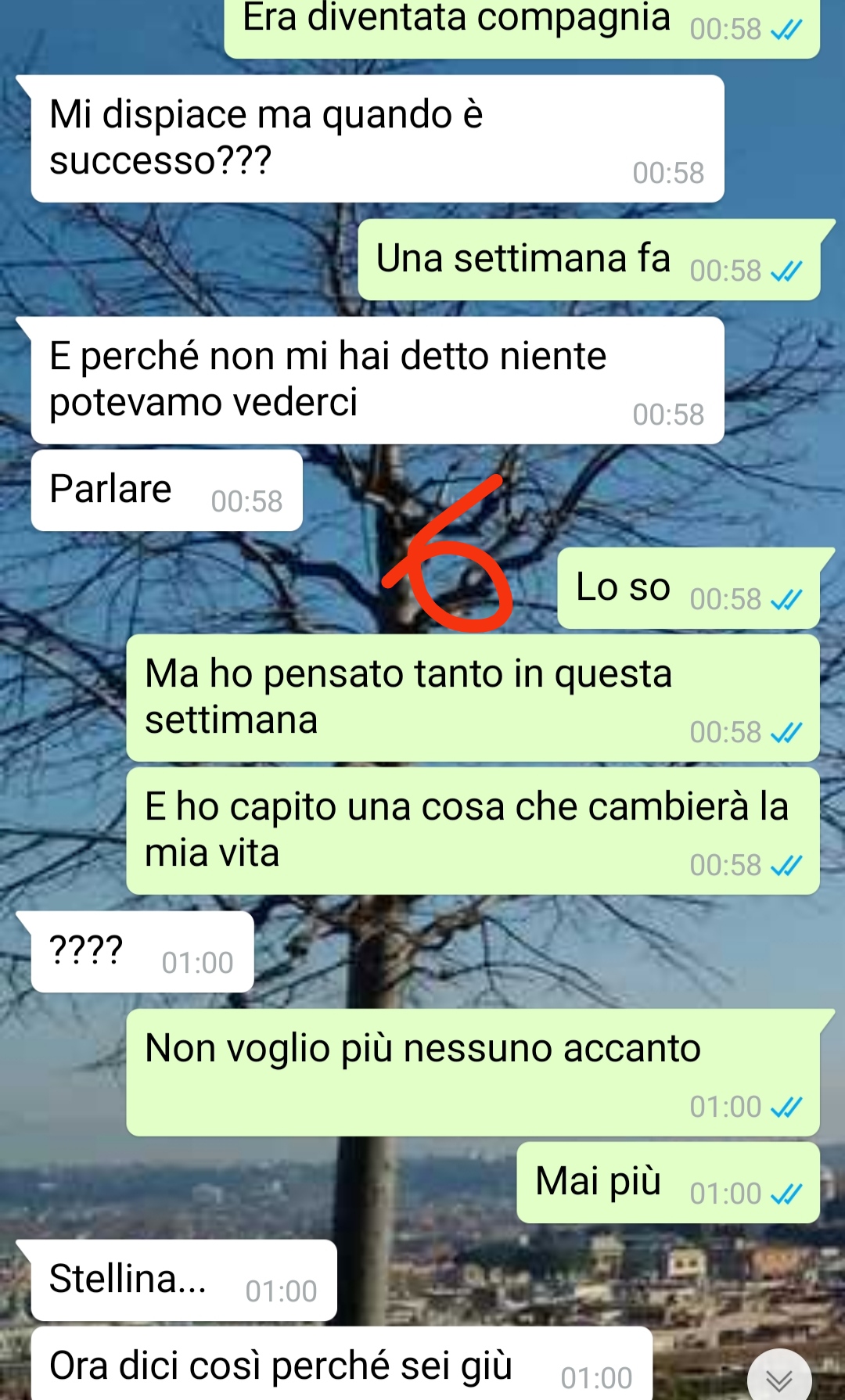Select the '????' message bubble

click(142, 951)
